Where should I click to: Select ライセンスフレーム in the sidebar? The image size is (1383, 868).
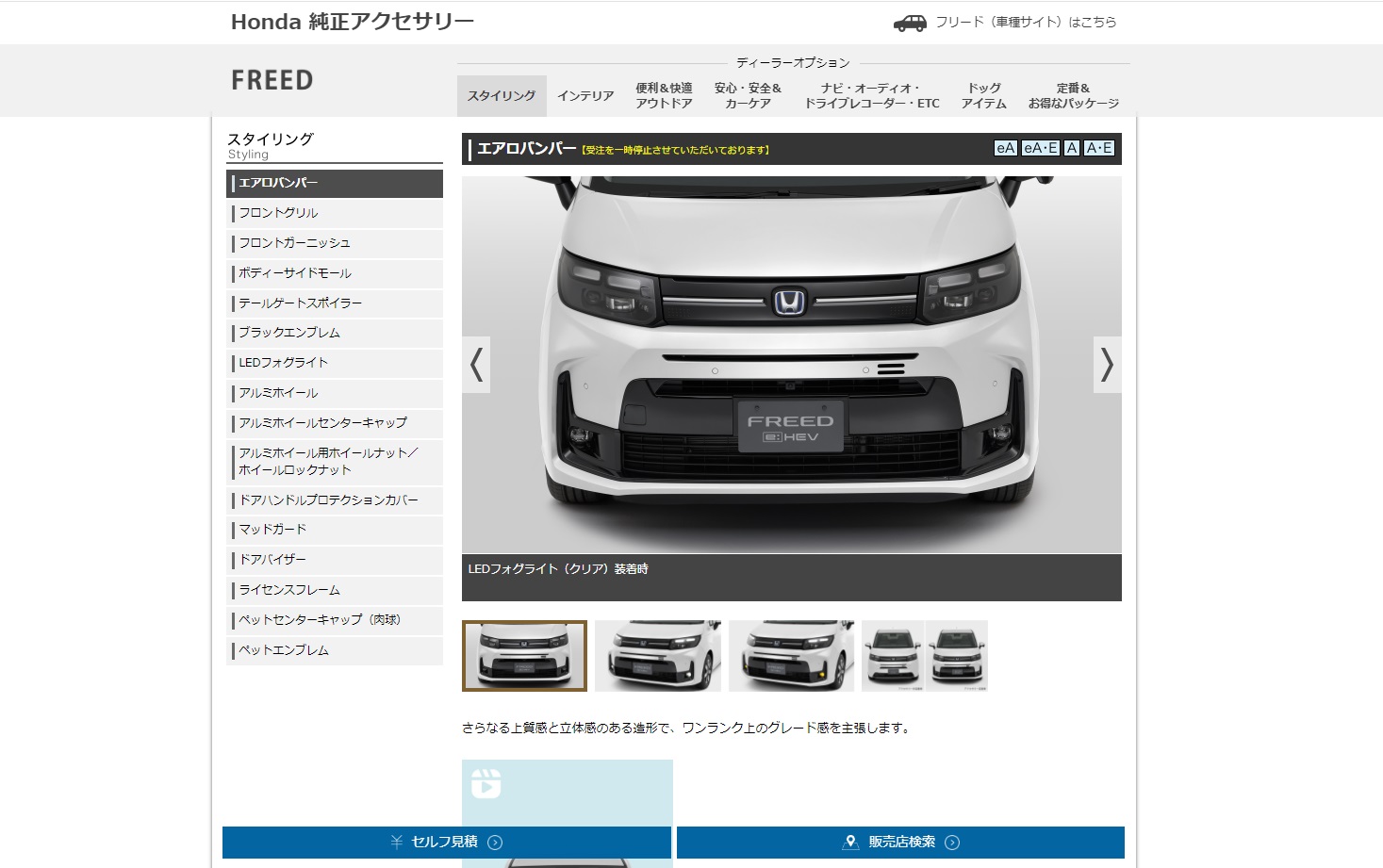click(335, 590)
